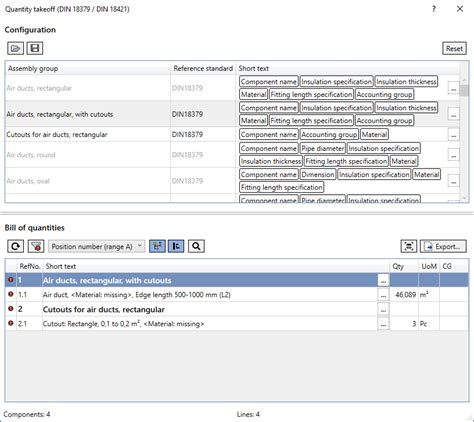474x422 pixels.
Task: Click Accounting group tag in Cutouts row
Action: pos(329,135)
